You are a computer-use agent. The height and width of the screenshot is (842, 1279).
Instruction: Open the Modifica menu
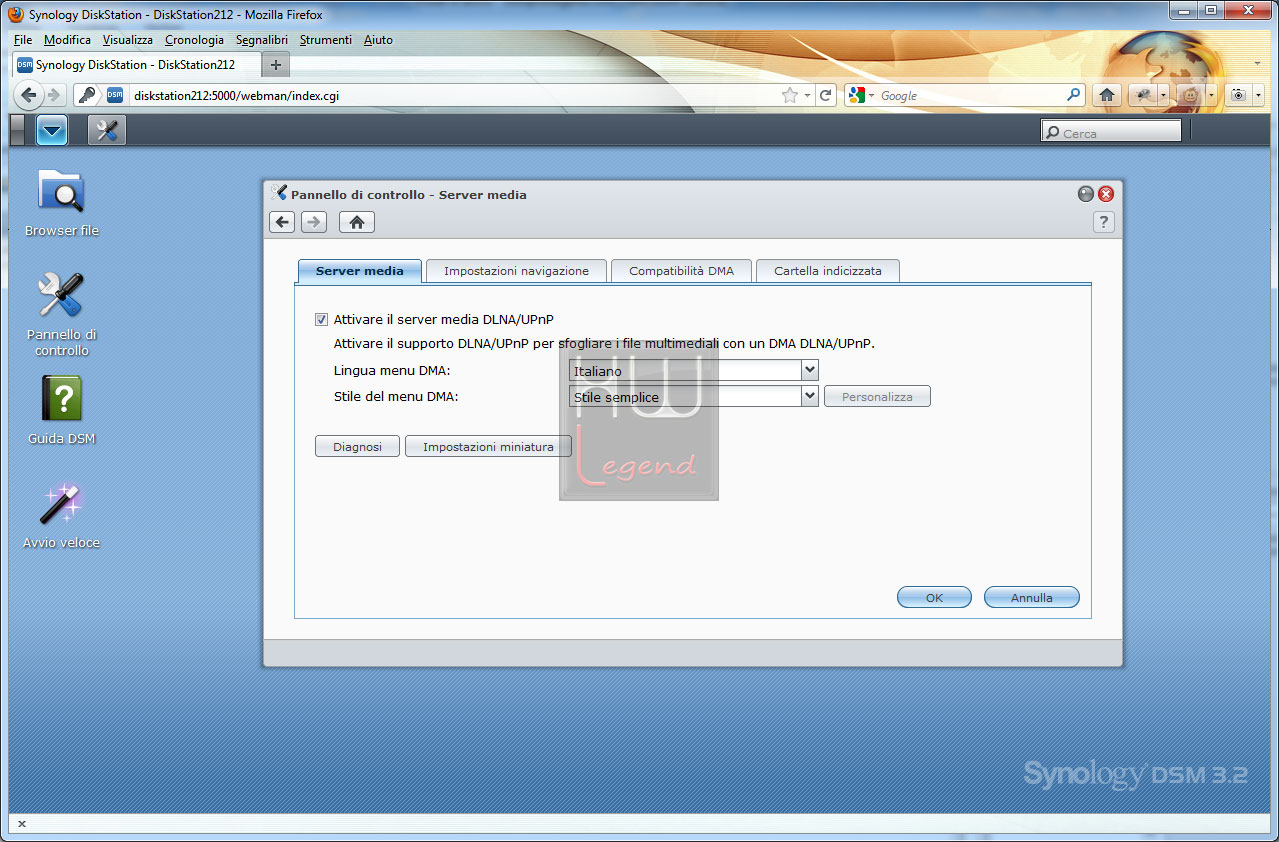pyautogui.click(x=67, y=40)
